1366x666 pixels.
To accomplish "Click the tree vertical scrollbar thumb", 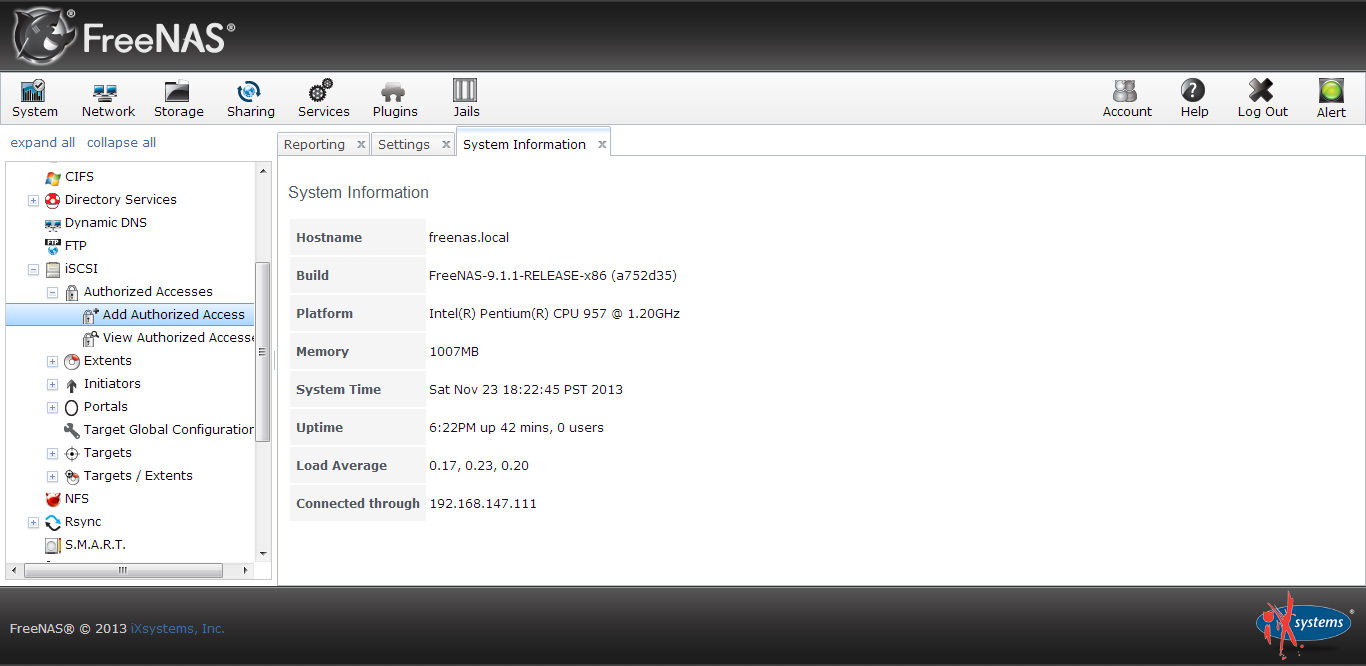I will [x=263, y=351].
